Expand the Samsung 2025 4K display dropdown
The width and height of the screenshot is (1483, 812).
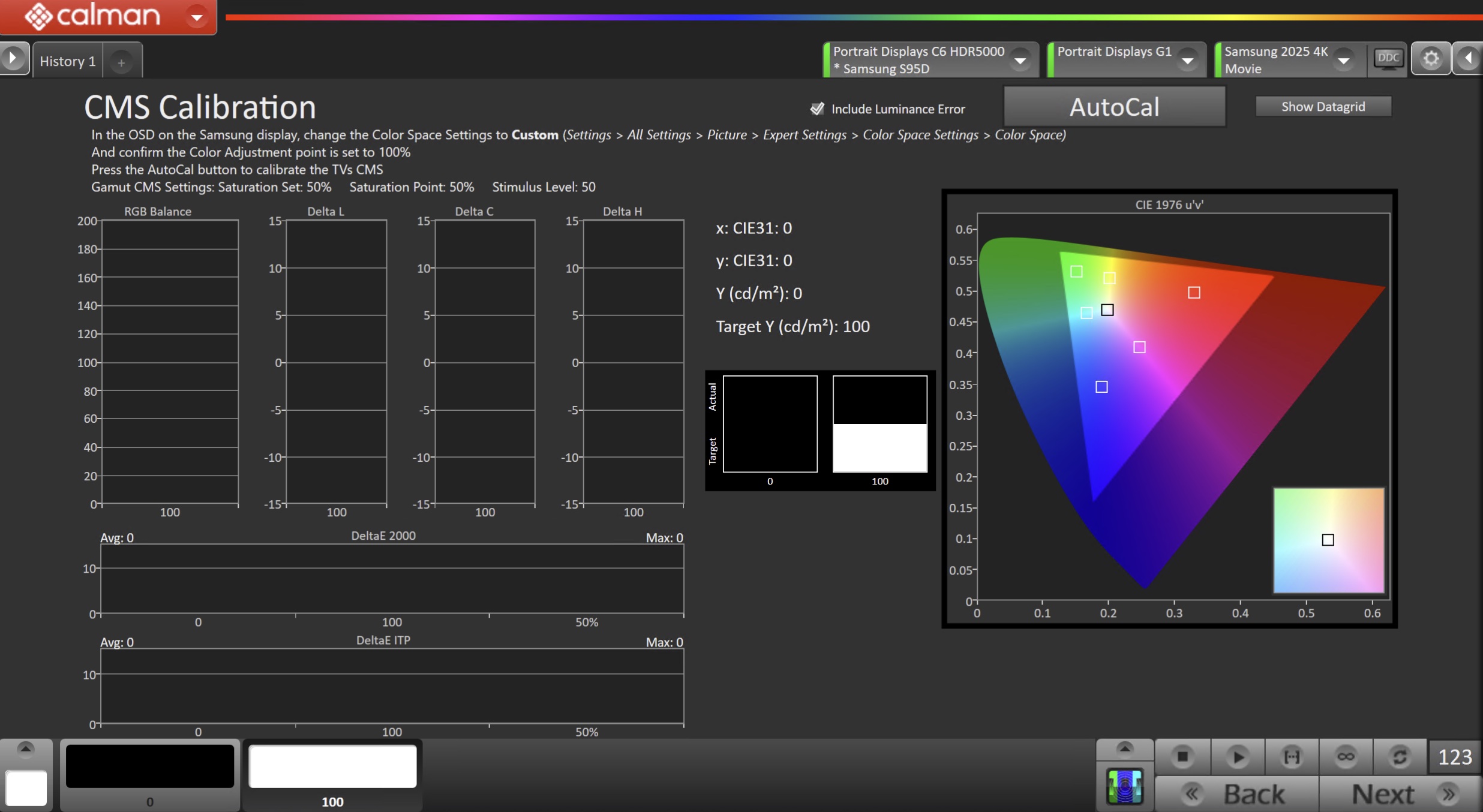(x=1344, y=61)
